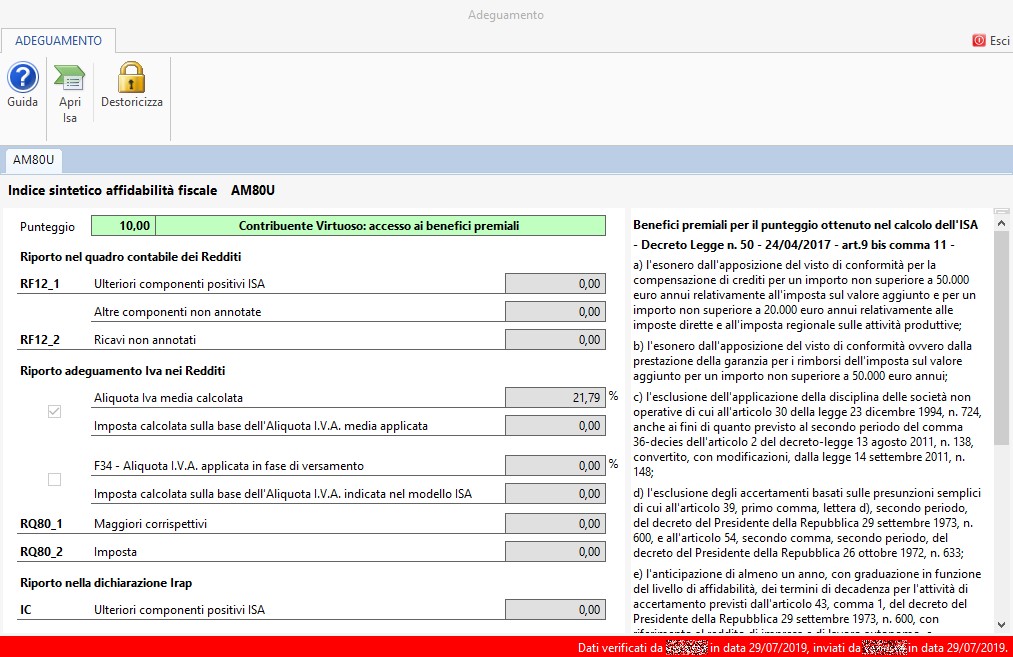1013x657 pixels.
Task: Toggle the checked Aliquota Iva media checkbox
Action: (x=54, y=412)
